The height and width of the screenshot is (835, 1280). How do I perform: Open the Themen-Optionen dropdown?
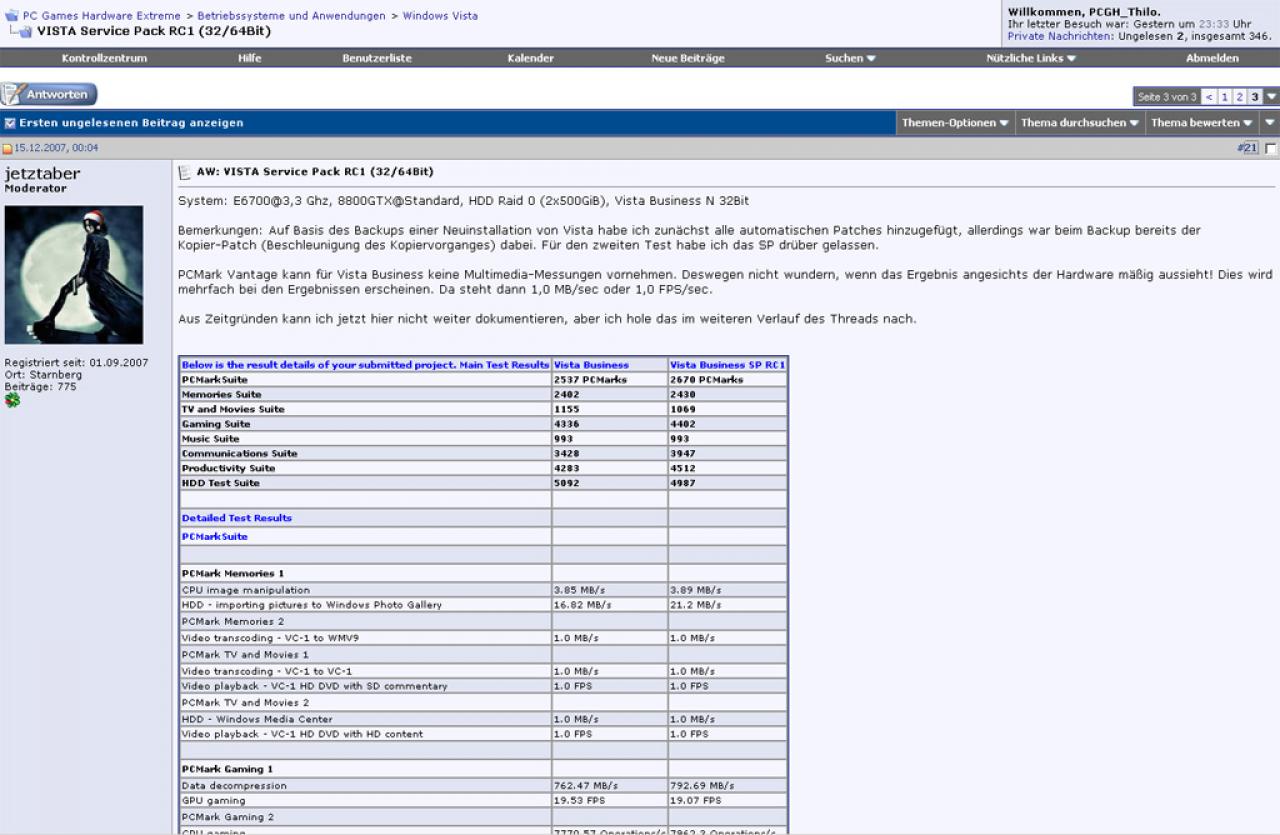(955, 123)
